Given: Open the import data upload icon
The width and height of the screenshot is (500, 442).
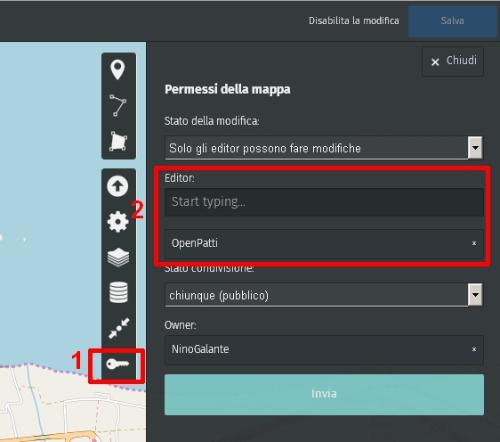Looking at the screenshot, I should pyautogui.click(x=117, y=186).
